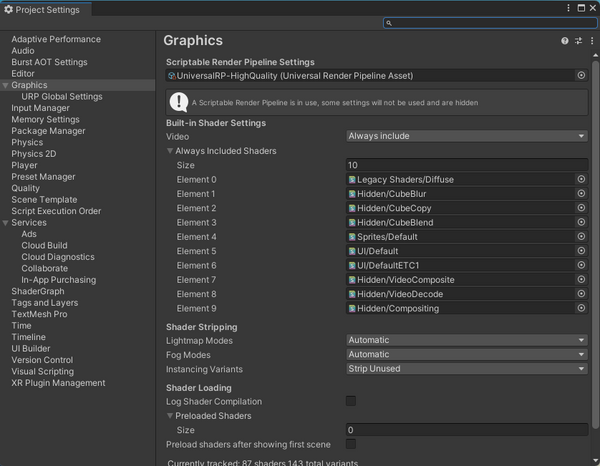Viewport: 600px width, 466px height.
Task: Open the Instancing Variants dropdown
Action: pyautogui.click(x=466, y=368)
